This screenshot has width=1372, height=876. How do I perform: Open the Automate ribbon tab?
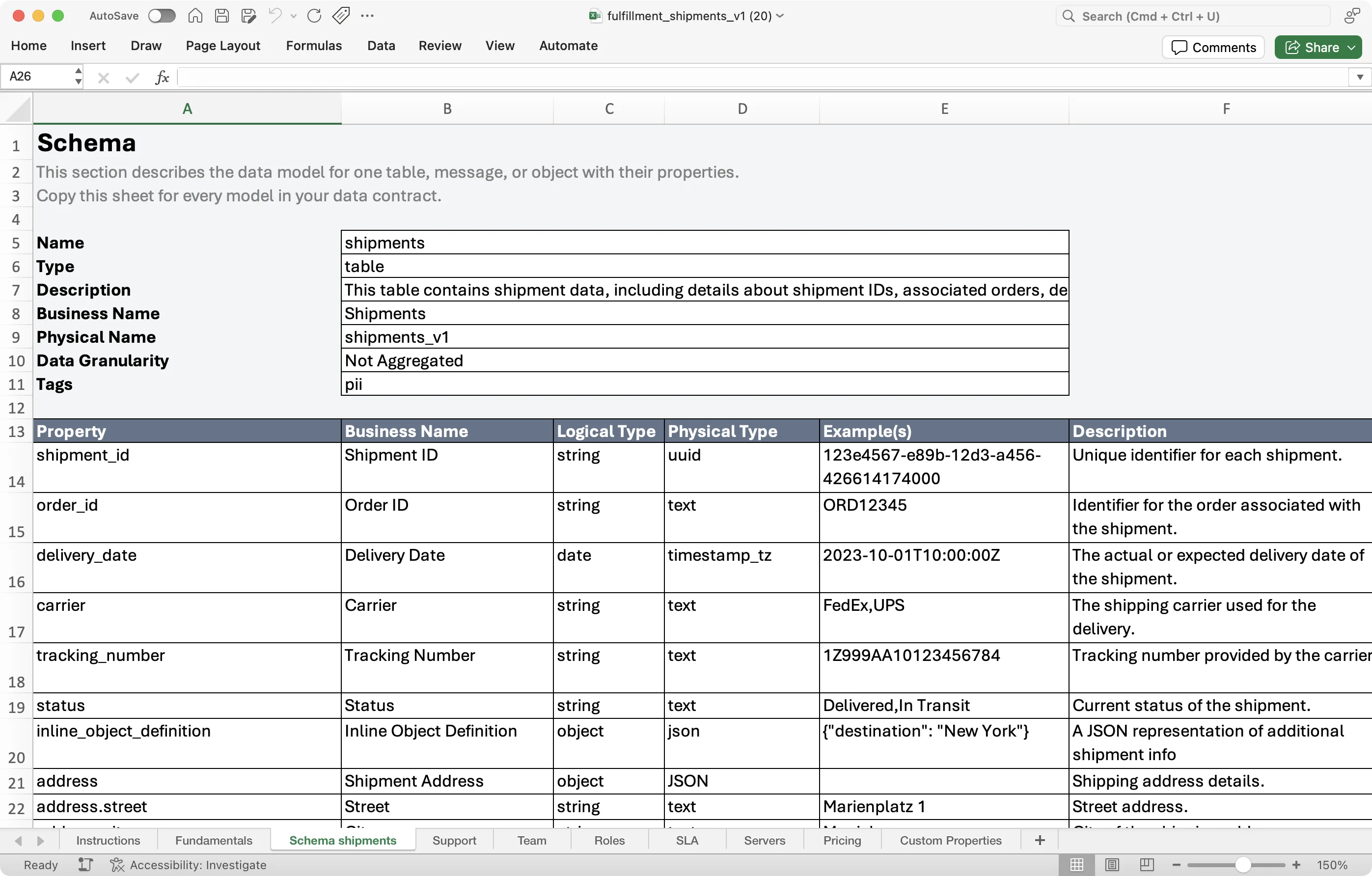click(568, 46)
